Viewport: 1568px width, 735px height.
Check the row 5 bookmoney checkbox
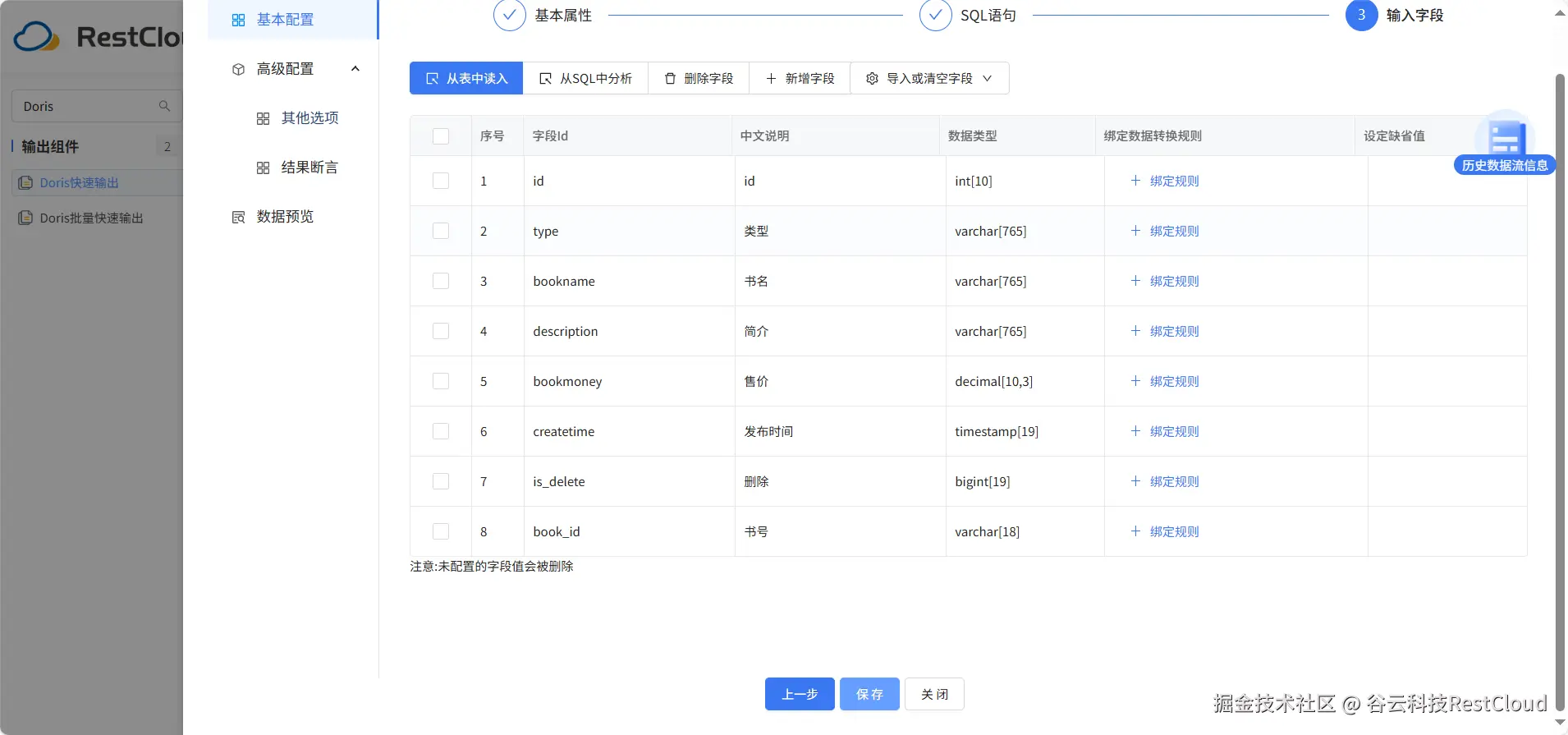[441, 381]
